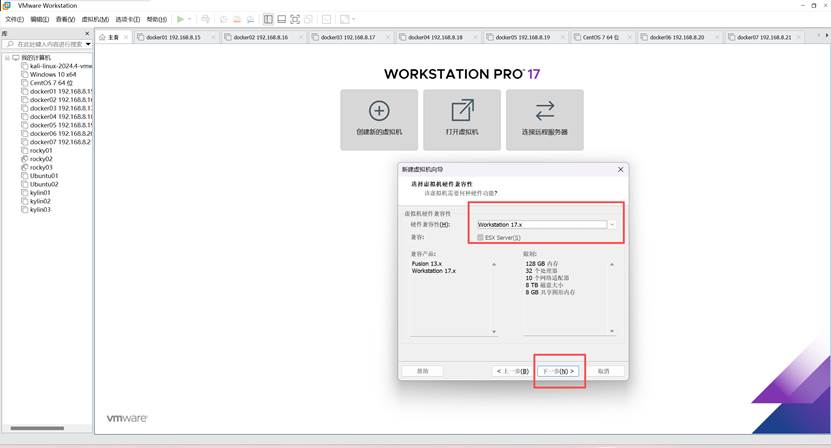This screenshot has width=831, height=448.
Task: Open the 编辑(E) menu
Action: 39,19
